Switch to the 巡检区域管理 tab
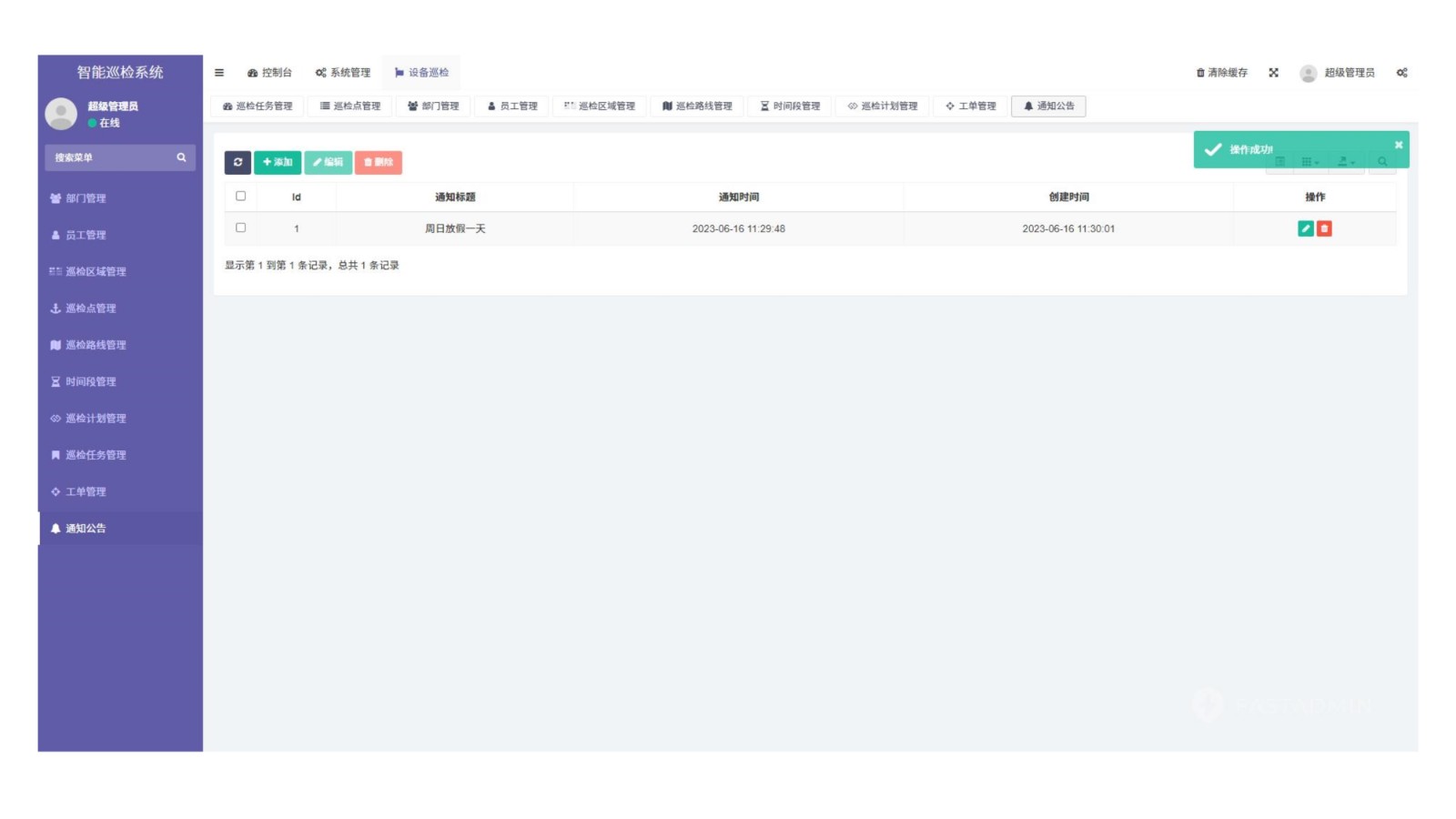The width and height of the screenshot is (1456, 819). [600, 106]
